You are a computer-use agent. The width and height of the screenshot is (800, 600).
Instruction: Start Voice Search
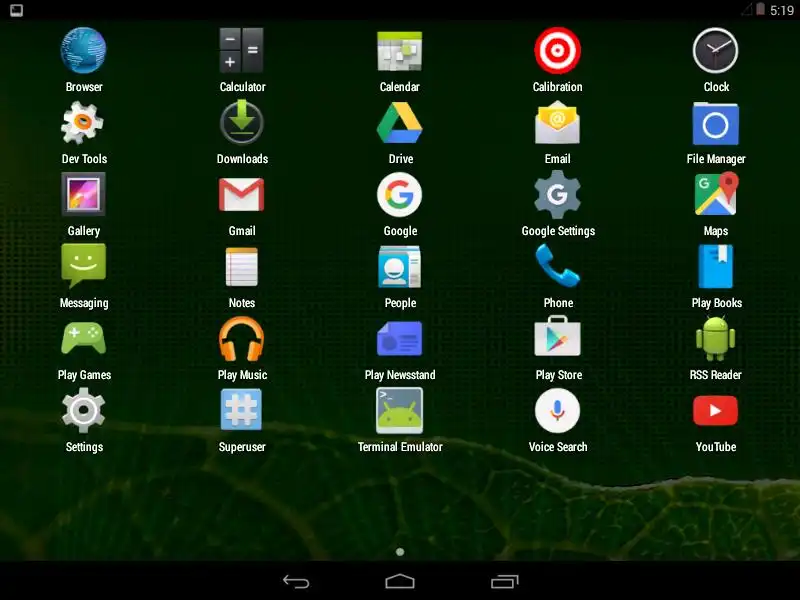pos(557,411)
